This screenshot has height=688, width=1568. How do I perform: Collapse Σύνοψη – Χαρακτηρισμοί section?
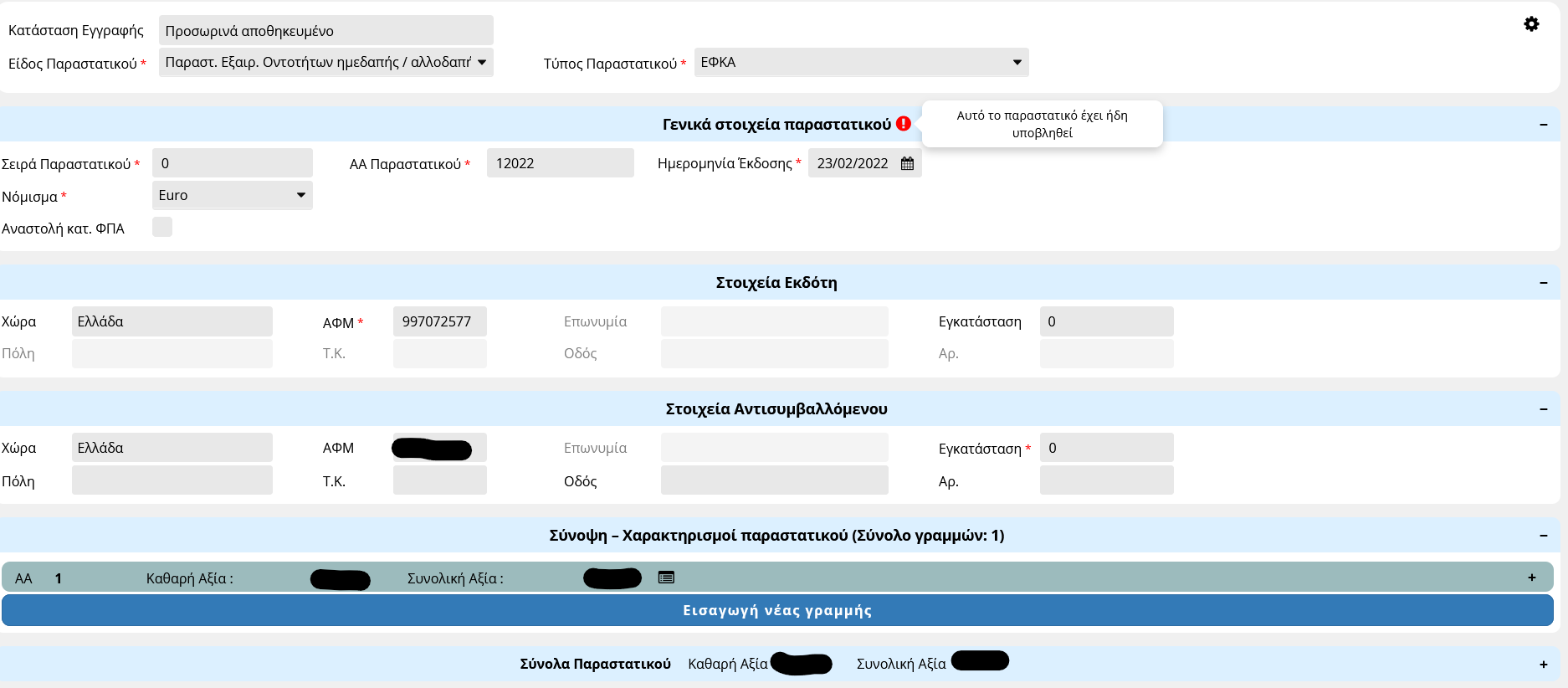pyautogui.click(x=1544, y=536)
